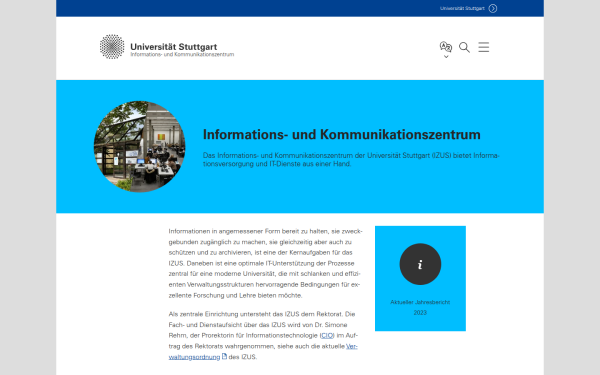Click subtitle 'Informations- und Kommunikationszentrum' under logo
The width and height of the screenshot is (600, 375).
tap(182, 55)
